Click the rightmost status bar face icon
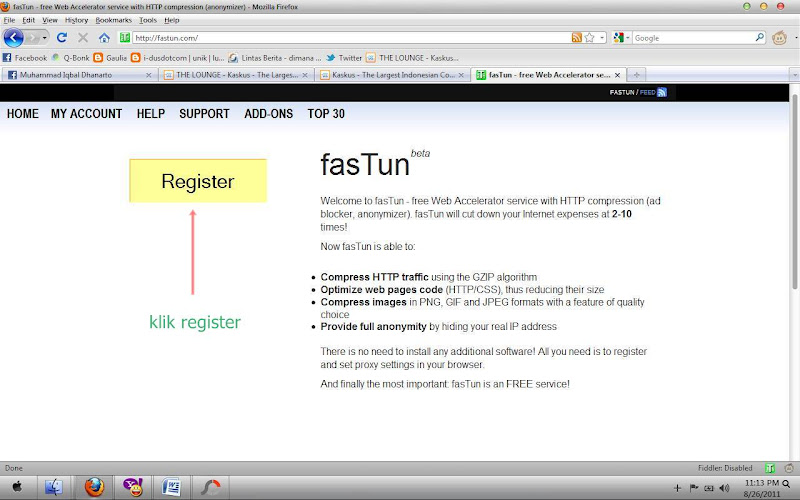 (x=789, y=468)
